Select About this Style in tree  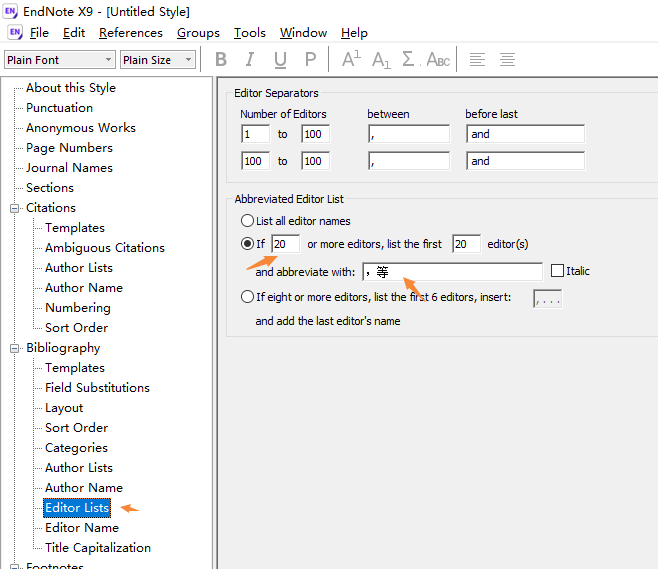coord(70,88)
